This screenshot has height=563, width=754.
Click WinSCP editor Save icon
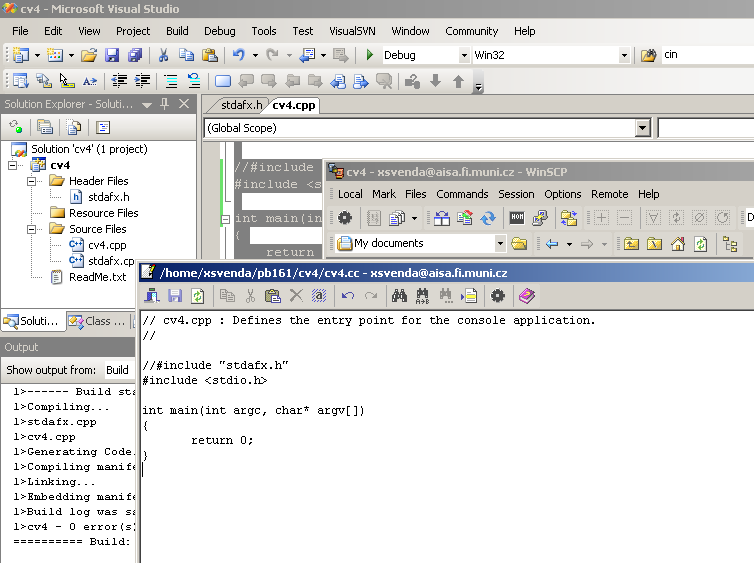click(175, 296)
